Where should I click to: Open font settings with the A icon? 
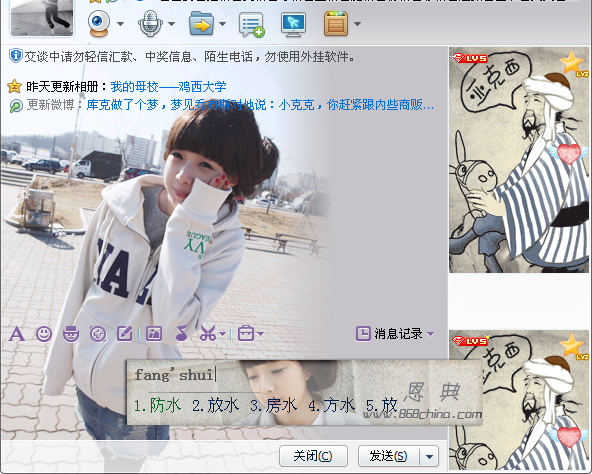click(x=16, y=334)
